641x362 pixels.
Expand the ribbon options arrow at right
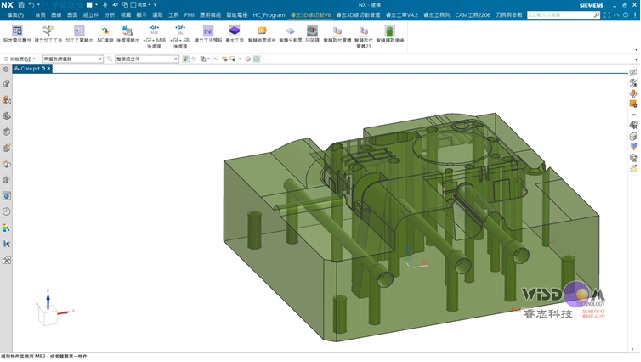coord(636,49)
